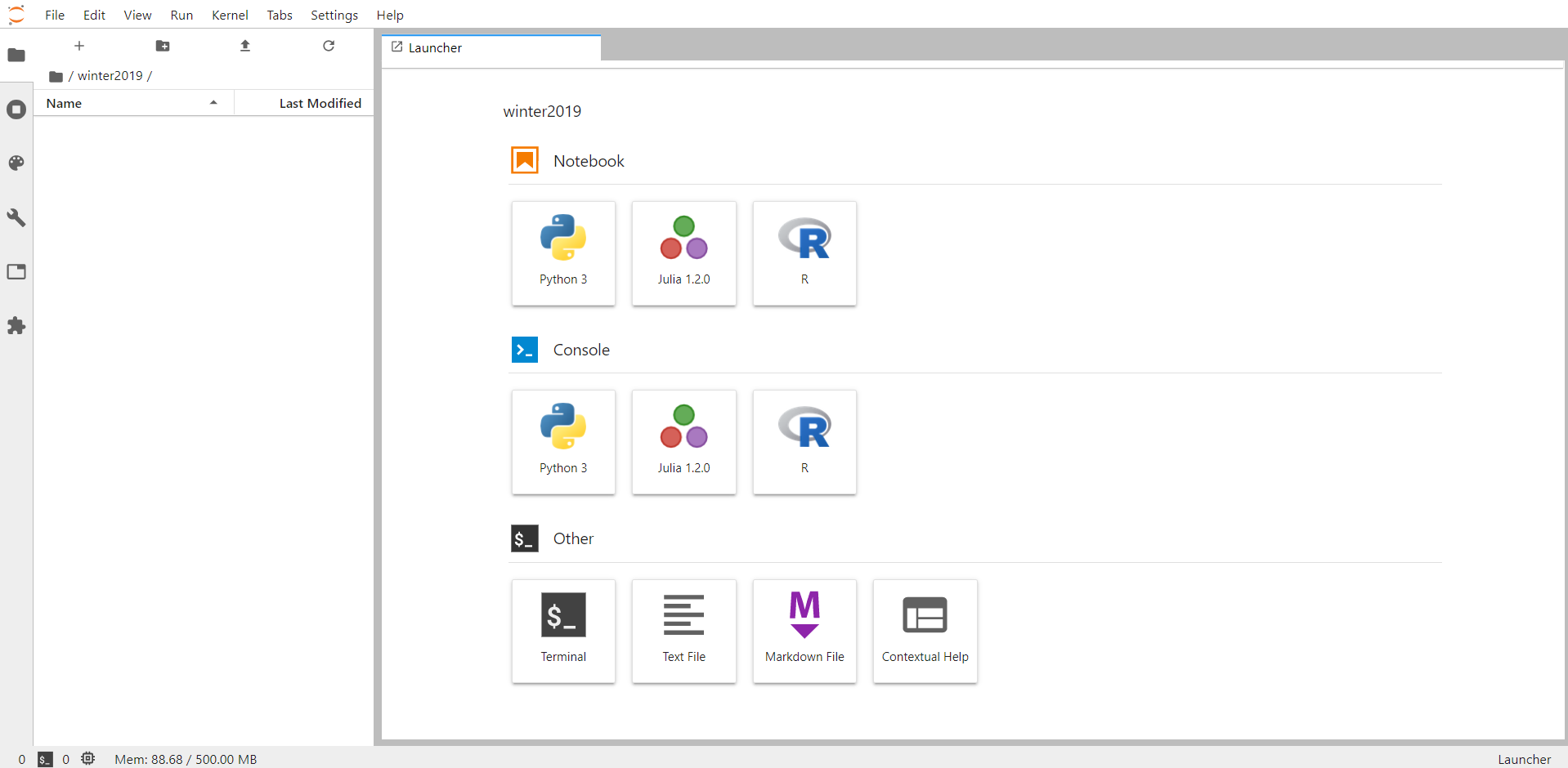
Task: Launch Julia 1.2.0 notebook
Action: point(684,253)
